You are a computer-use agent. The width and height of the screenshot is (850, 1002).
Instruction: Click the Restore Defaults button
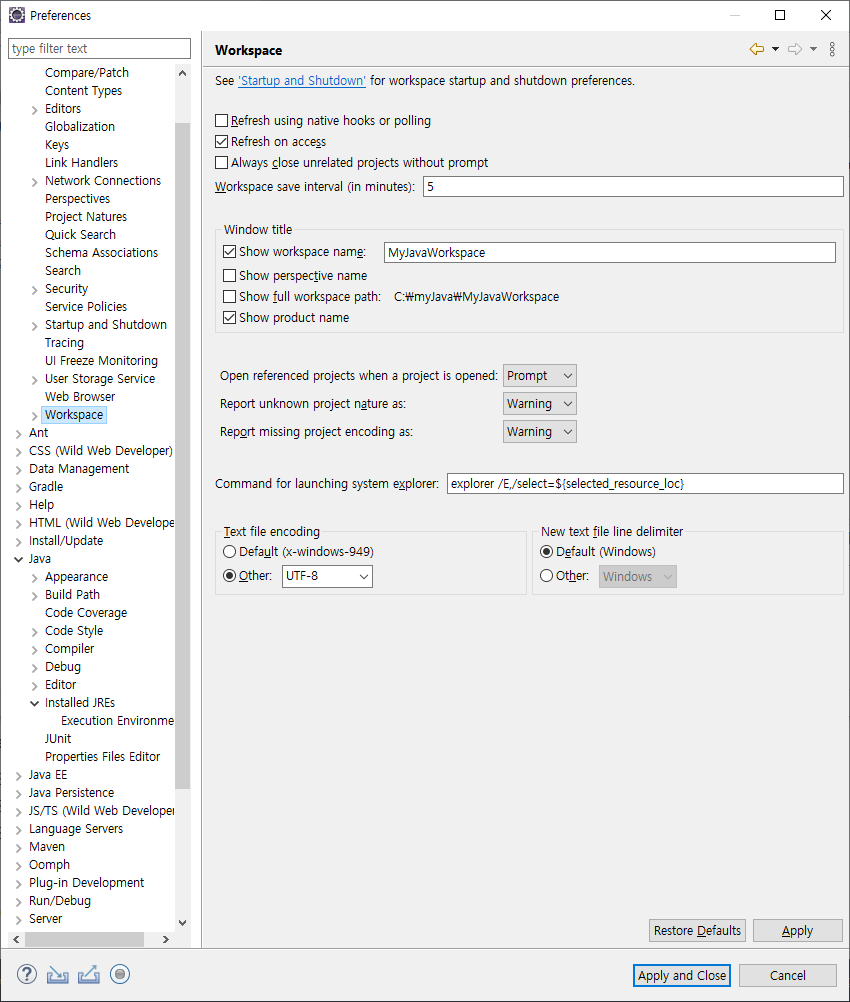pyautogui.click(x=697, y=930)
